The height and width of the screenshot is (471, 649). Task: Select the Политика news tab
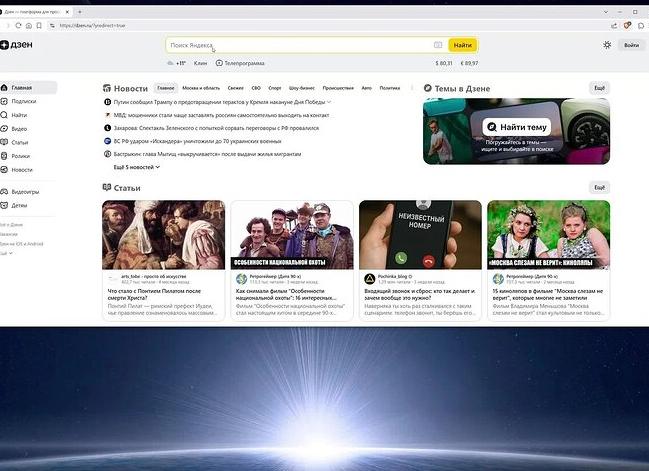coord(390,88)
